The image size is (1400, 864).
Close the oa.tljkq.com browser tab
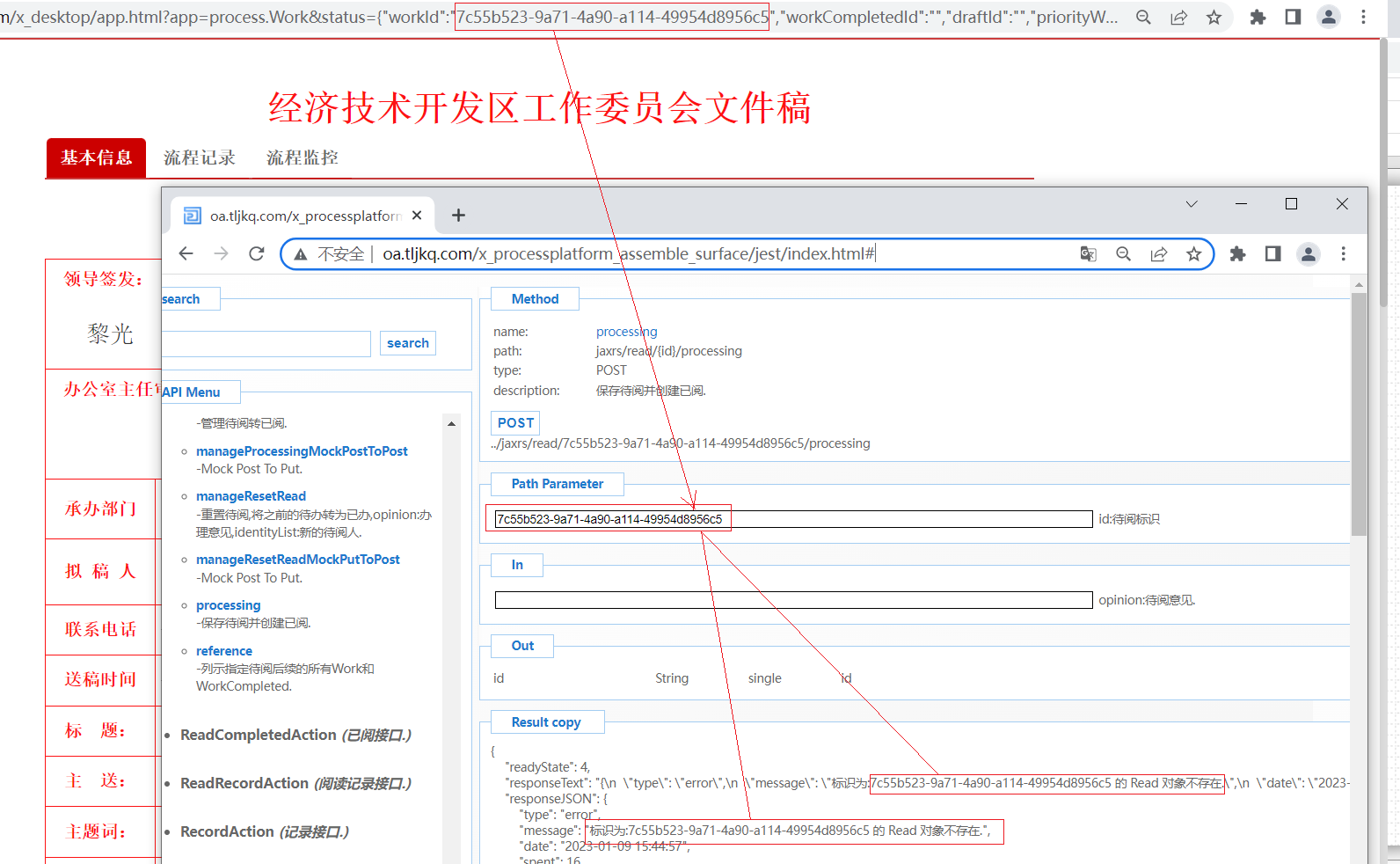tap(417, 216)
